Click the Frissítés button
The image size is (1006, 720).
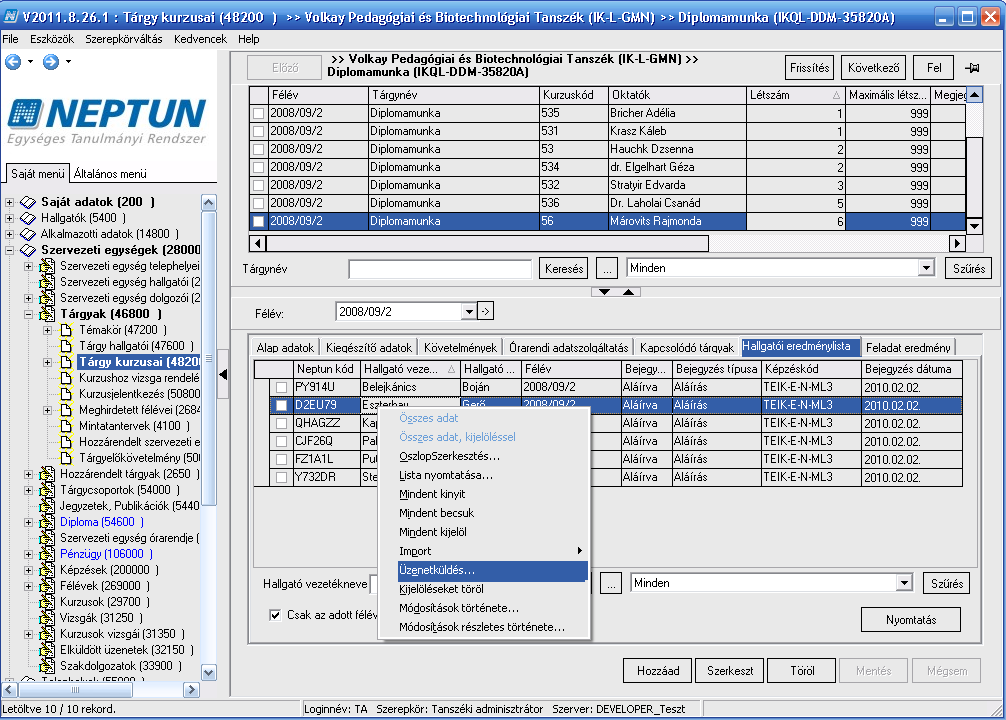point(809,68)
